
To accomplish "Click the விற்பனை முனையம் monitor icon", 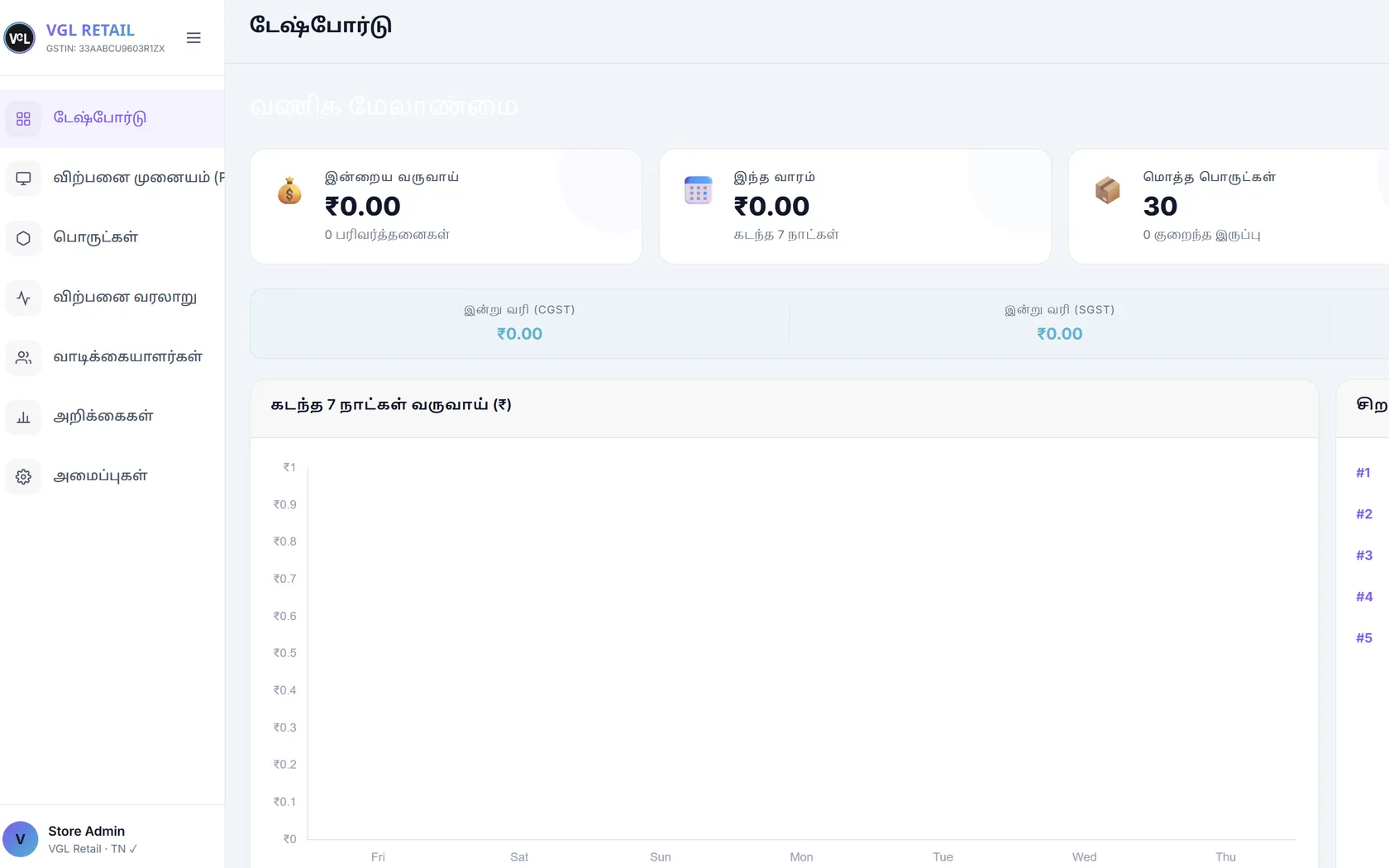I will pyautogui.click(x=23, y=178).
